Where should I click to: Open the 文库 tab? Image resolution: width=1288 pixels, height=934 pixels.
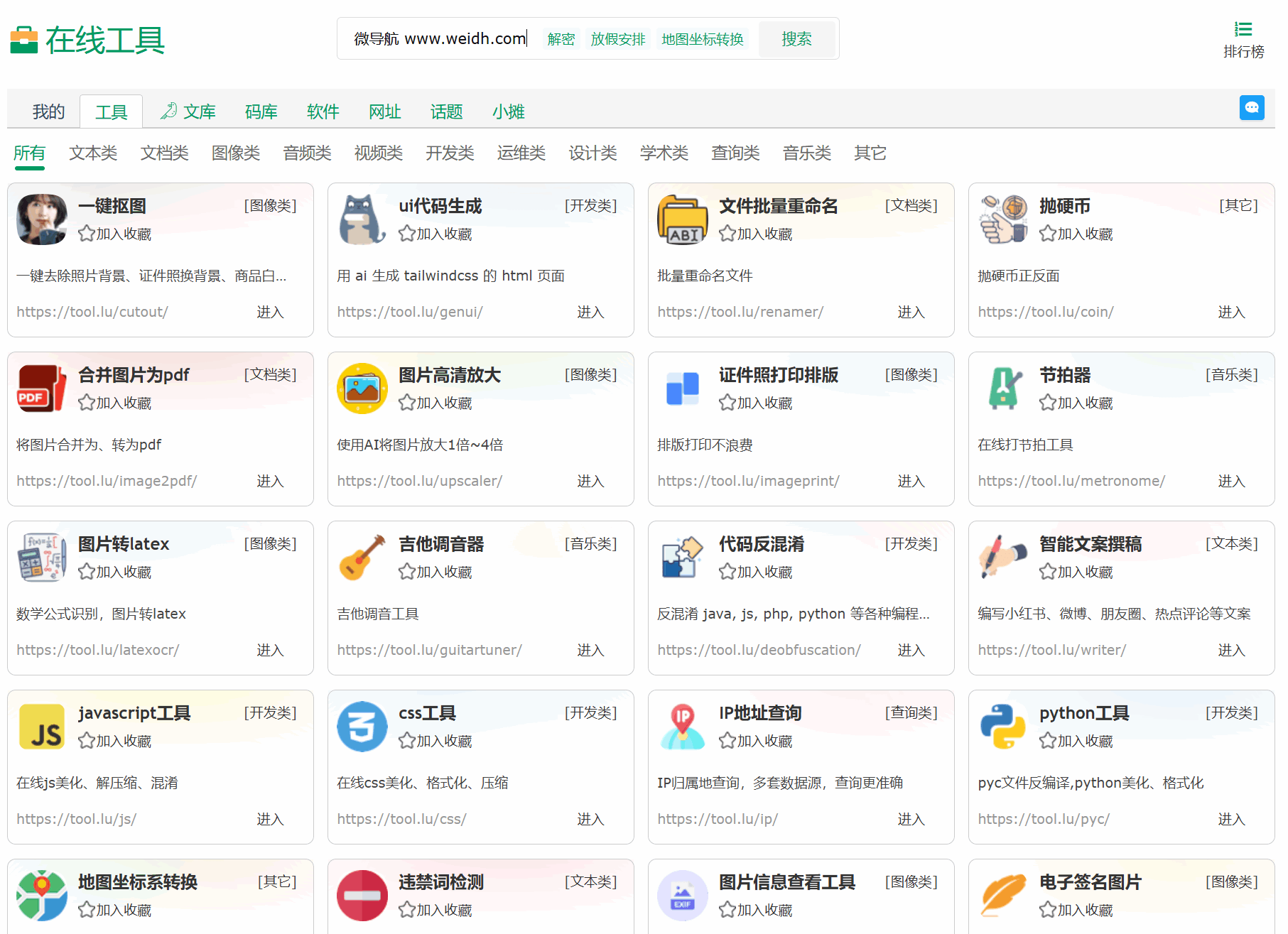188,112
